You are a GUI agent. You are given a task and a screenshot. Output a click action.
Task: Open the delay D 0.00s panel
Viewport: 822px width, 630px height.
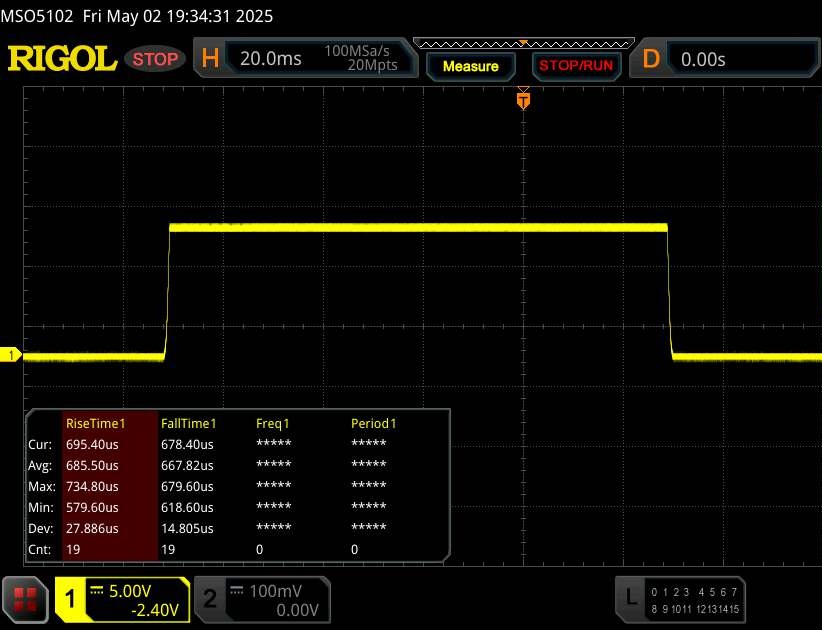[x=724, y=58]
